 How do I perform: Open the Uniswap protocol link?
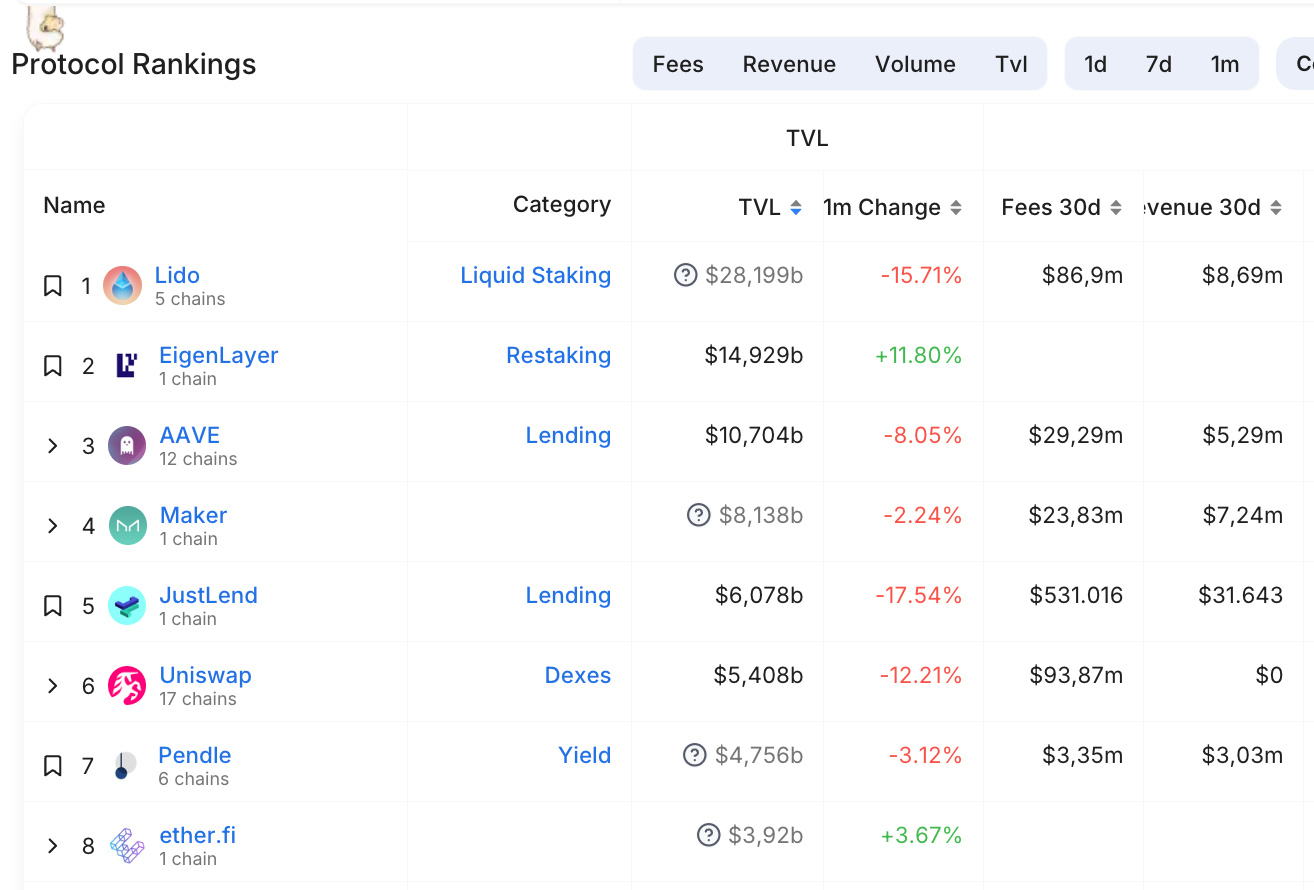[206, 675]
